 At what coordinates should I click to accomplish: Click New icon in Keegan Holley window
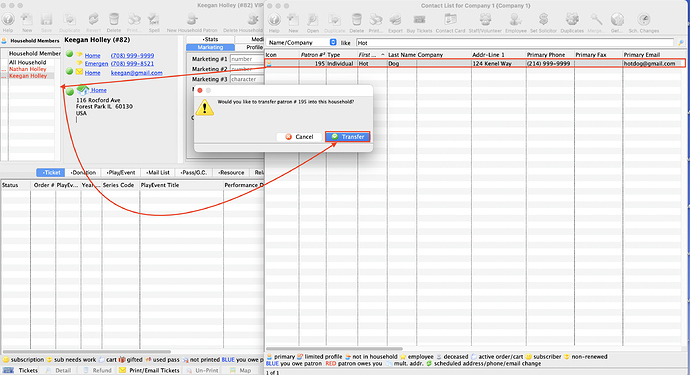(x=27, y=19)
